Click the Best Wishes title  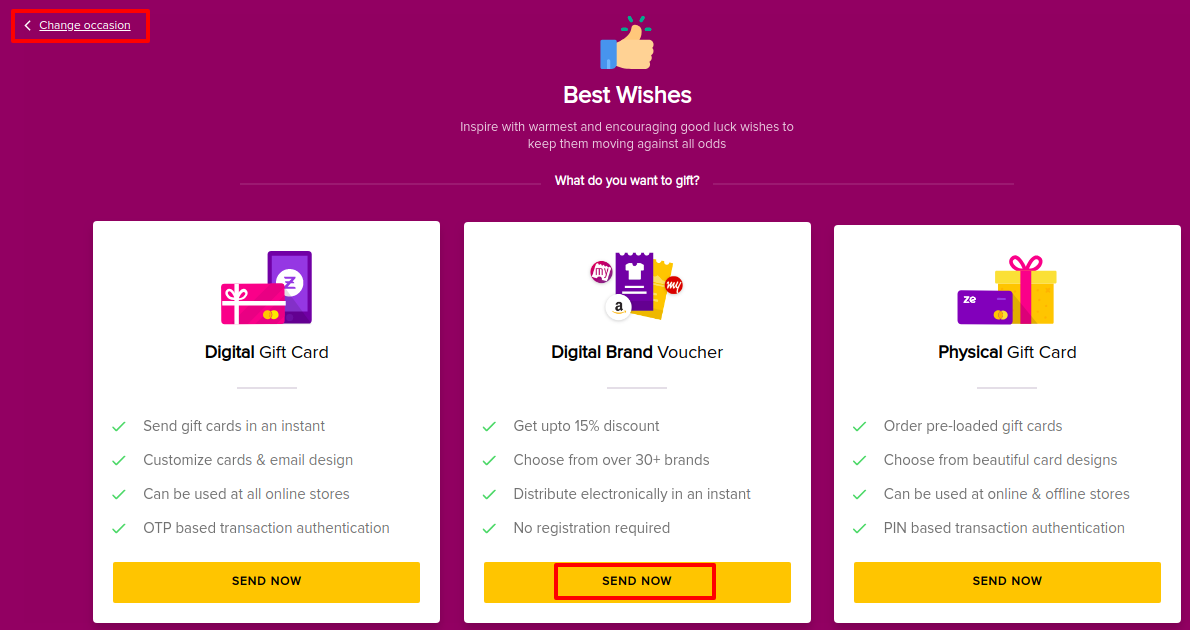pyautogui.click(x=627, y=95)
